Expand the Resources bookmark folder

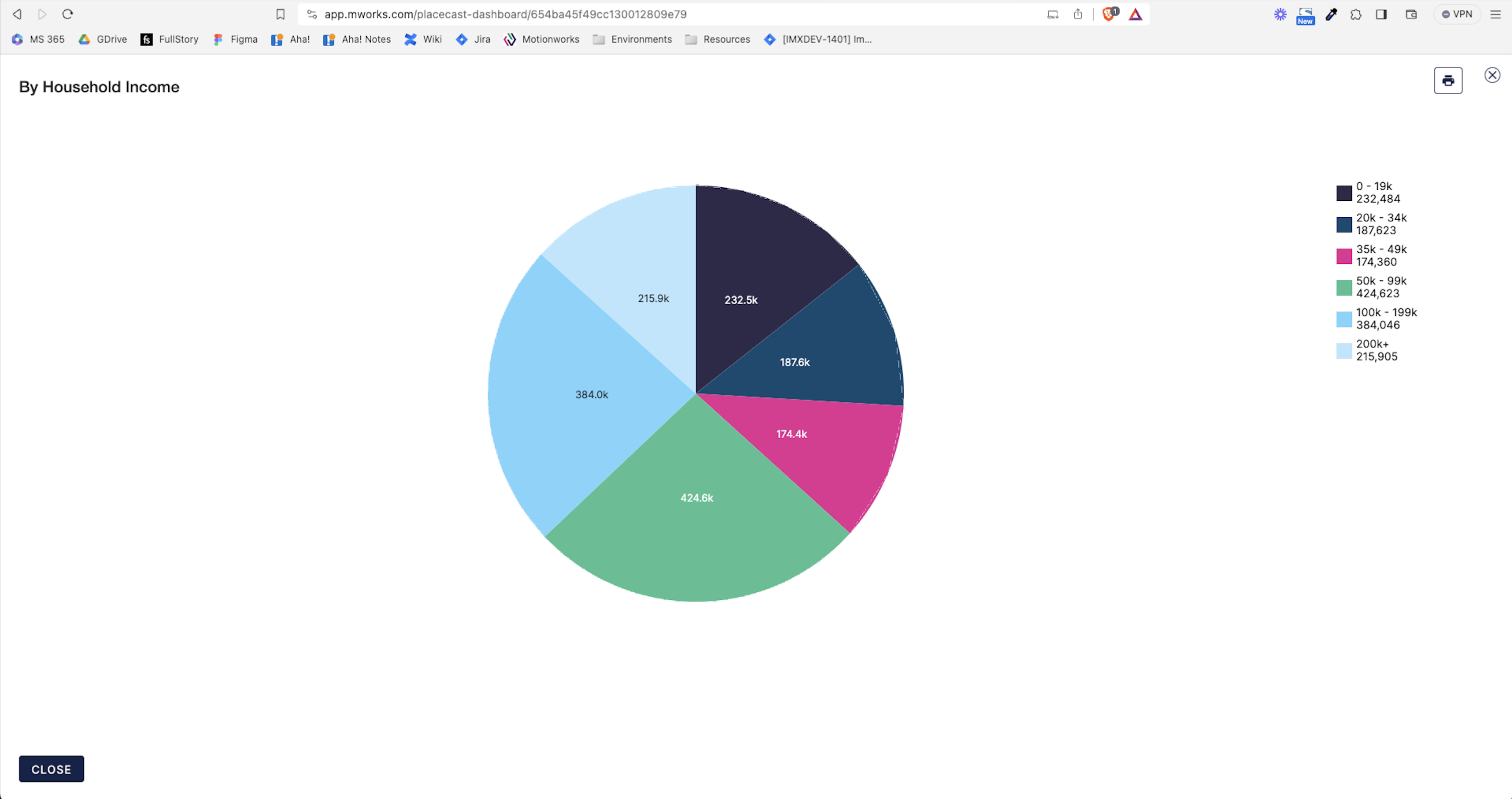tap(718, 40)
